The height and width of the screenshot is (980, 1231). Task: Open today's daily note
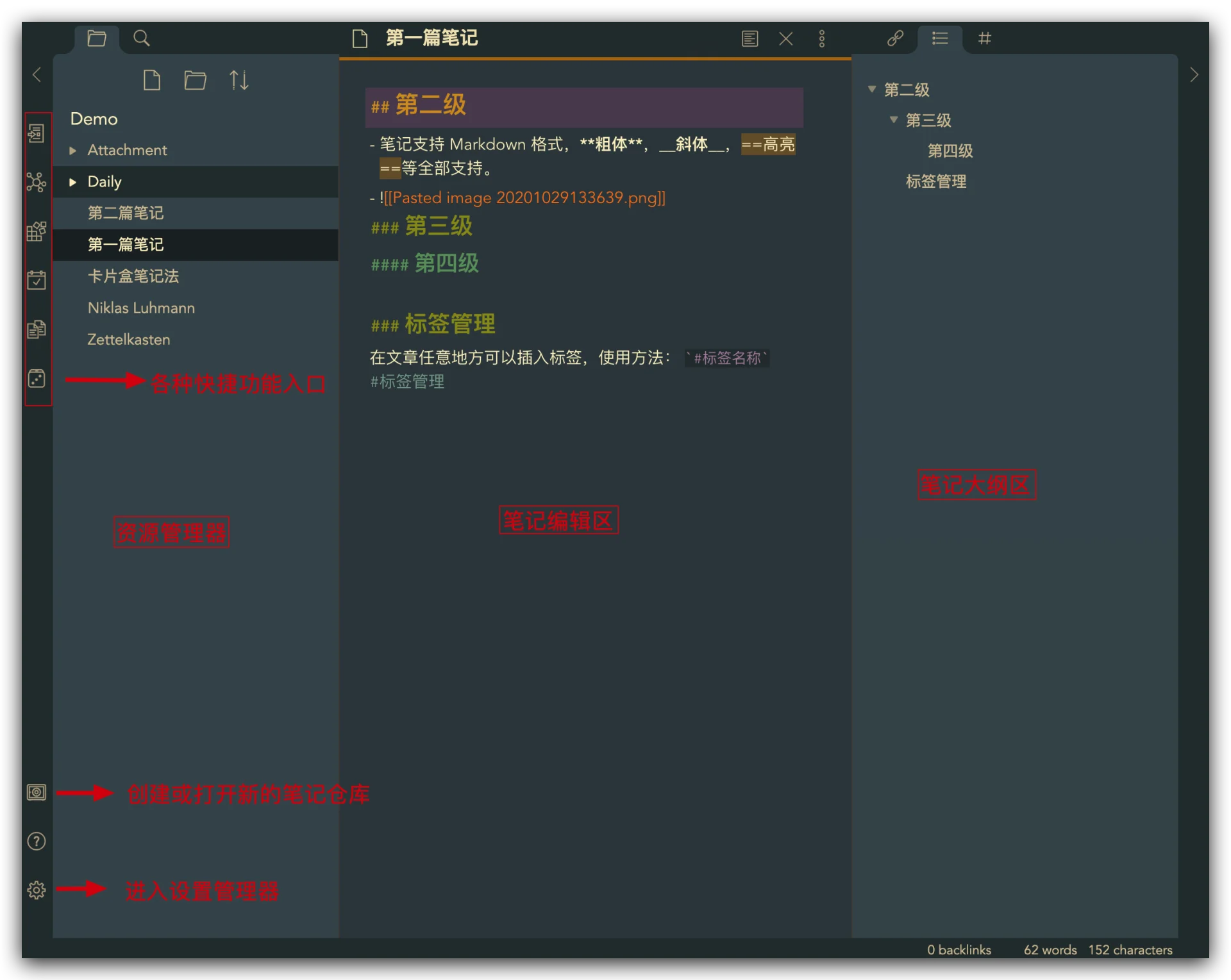click(x=37, y=279)
